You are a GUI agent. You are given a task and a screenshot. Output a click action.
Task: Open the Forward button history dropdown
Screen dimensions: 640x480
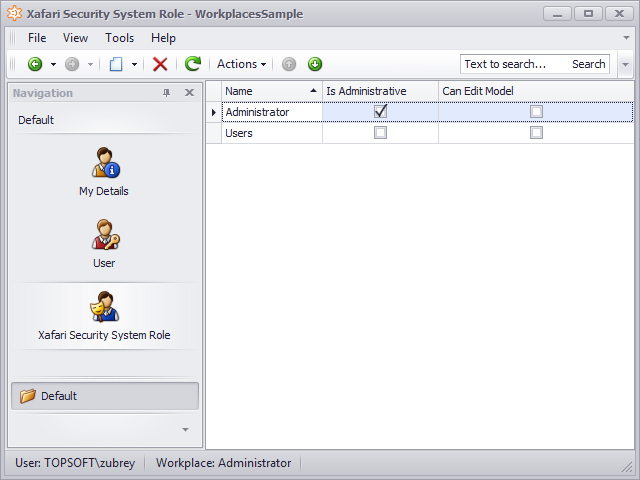tap(91, 64)
